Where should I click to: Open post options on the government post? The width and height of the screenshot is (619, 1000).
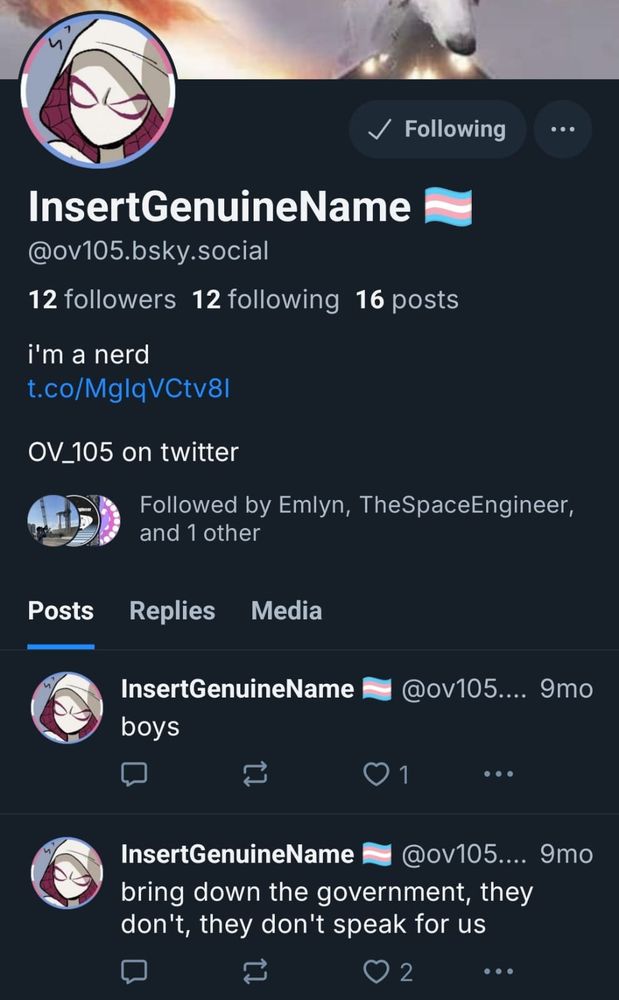497,970
